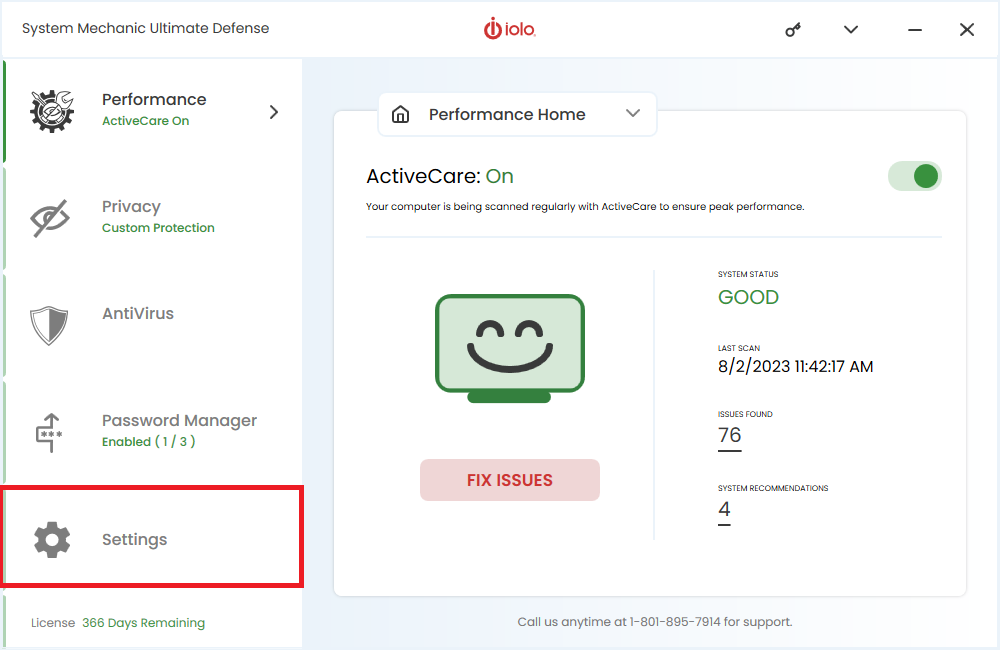The width and height of the screenshot is (1000, 650).
Task: Click the smiling monitor status graphic
Action: pos(510,348)
